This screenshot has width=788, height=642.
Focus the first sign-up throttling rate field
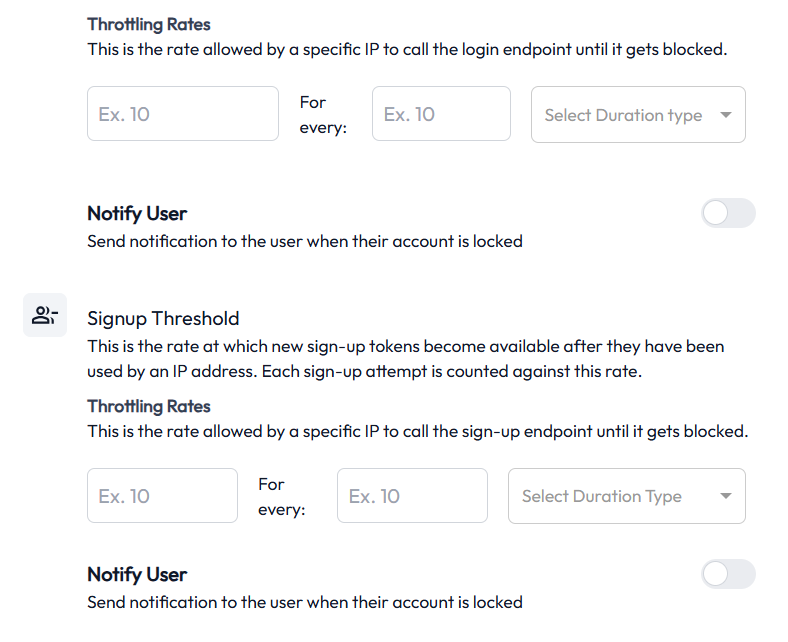(x=162, y=496)
